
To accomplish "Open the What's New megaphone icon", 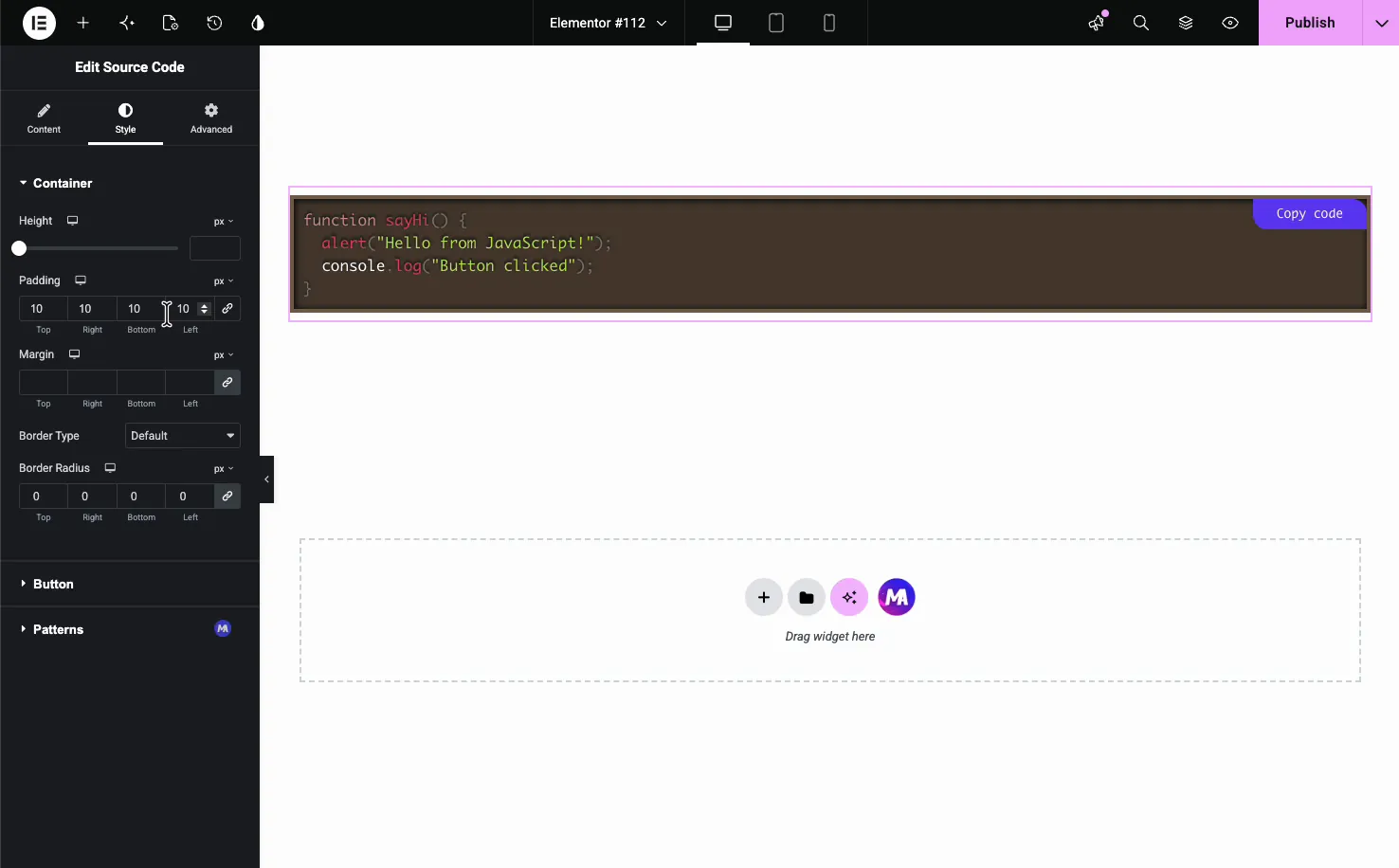I will pos(1097,23).
